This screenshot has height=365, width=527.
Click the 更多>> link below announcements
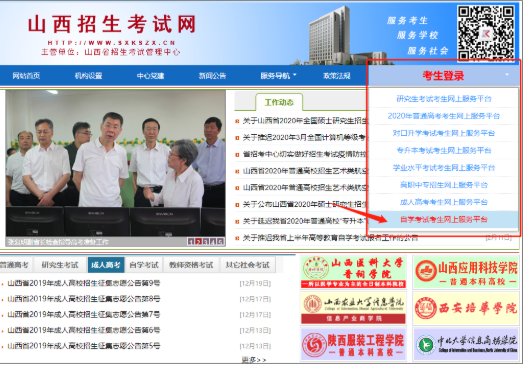tap(254, 360)
